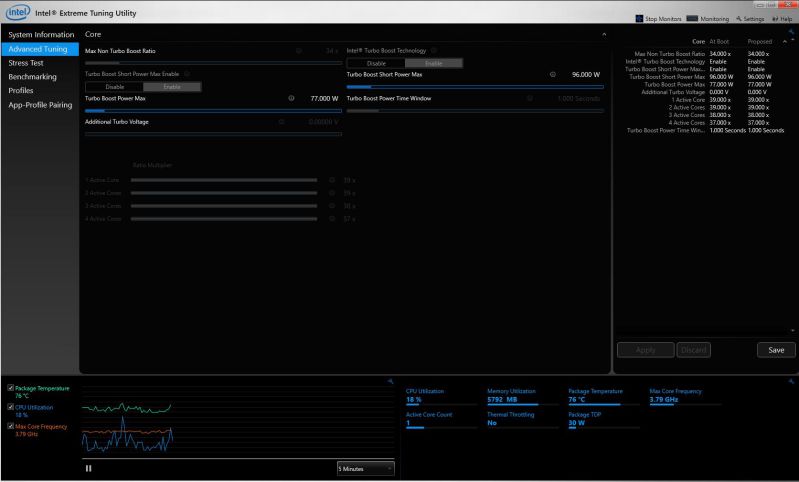Open Profiles tab
Image resolution: width=799 pixels, height=482 pixels.
pyautogui.click(x=40, y=90)
